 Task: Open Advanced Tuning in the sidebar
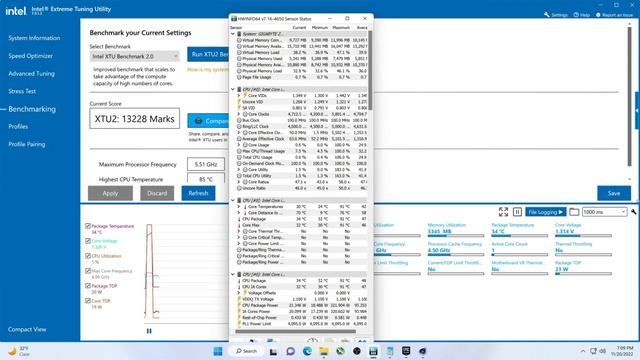[x=31, y=73]
